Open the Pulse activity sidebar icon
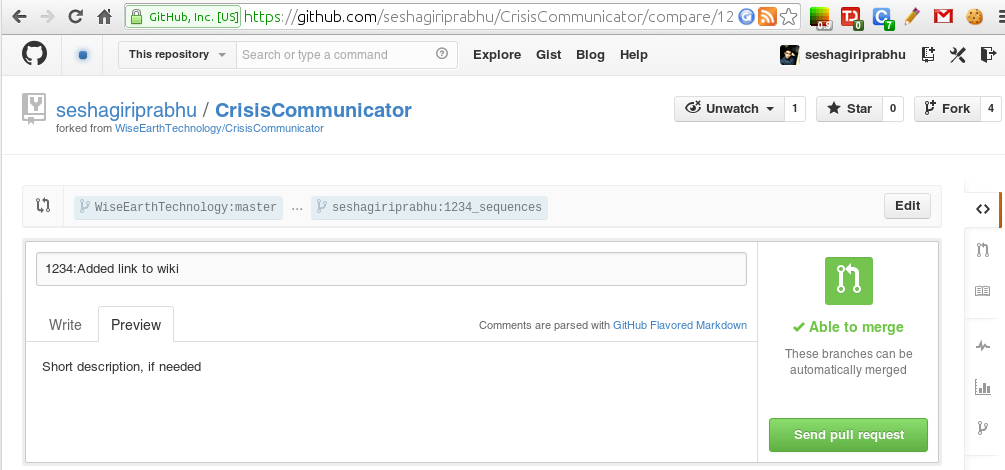1005x470 pixels. 983,346
